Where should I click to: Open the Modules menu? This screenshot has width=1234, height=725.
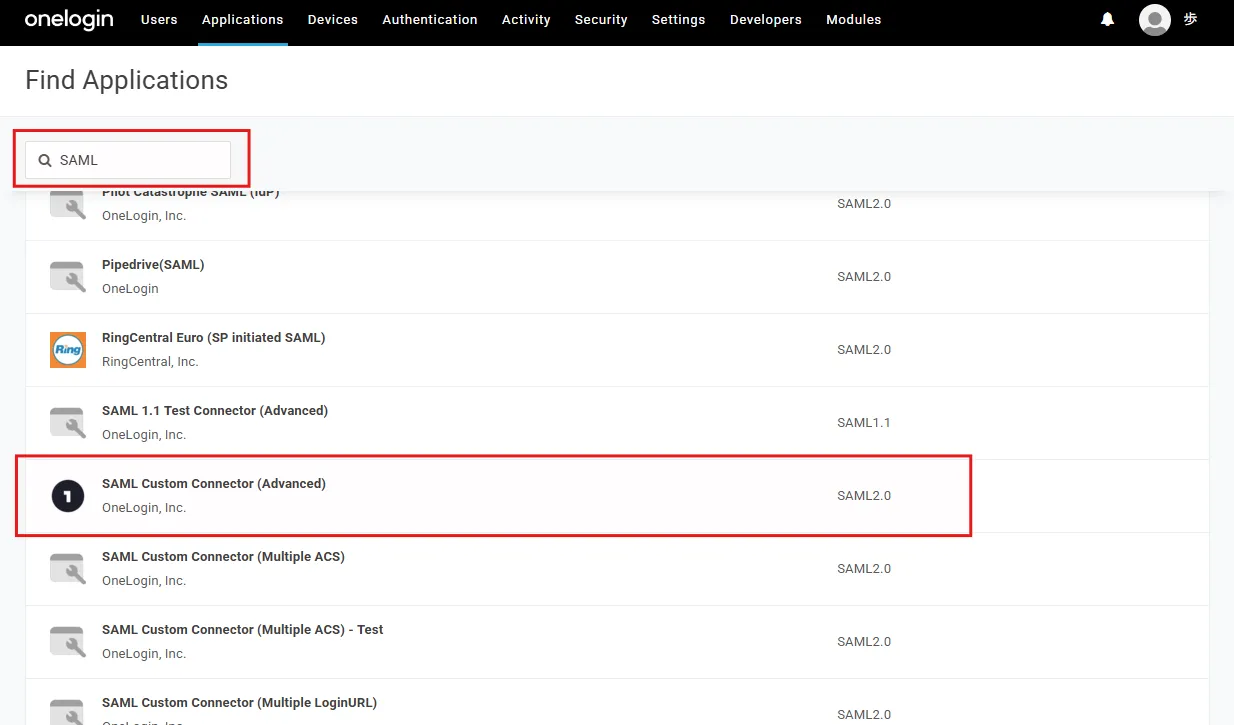pos(854,20)
